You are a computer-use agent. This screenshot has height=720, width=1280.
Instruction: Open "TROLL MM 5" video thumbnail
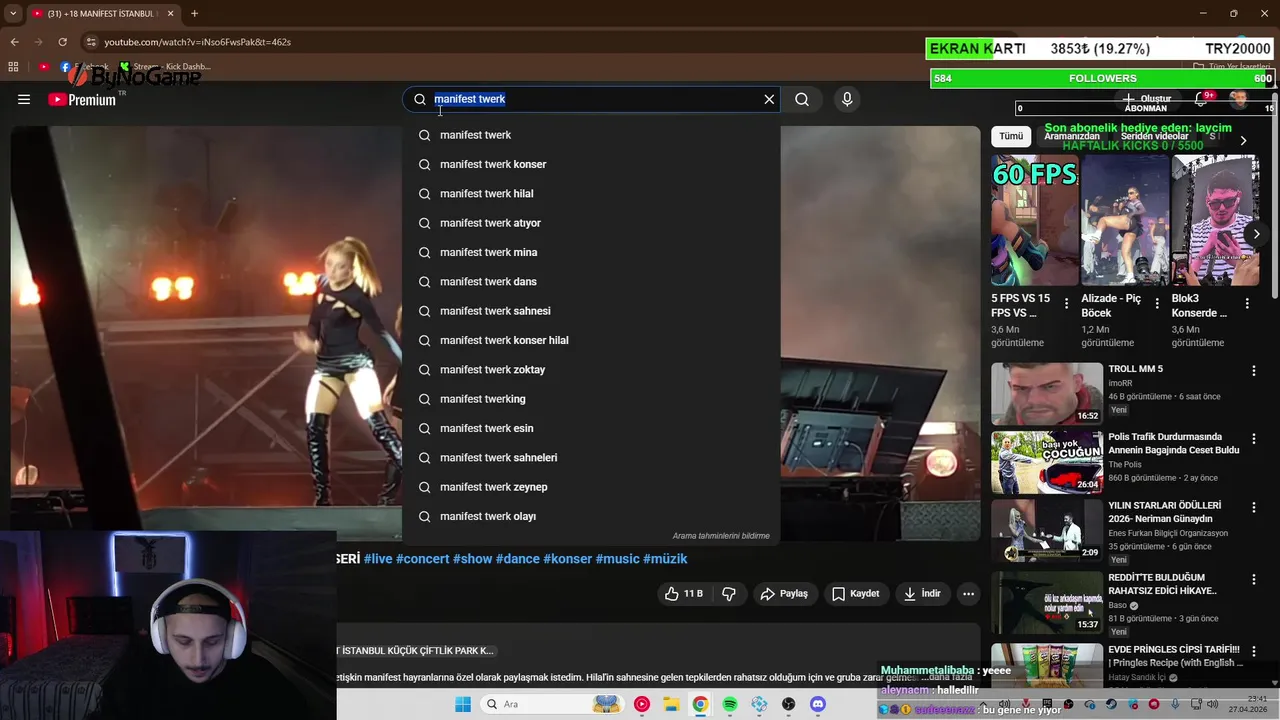(1047, 394)
